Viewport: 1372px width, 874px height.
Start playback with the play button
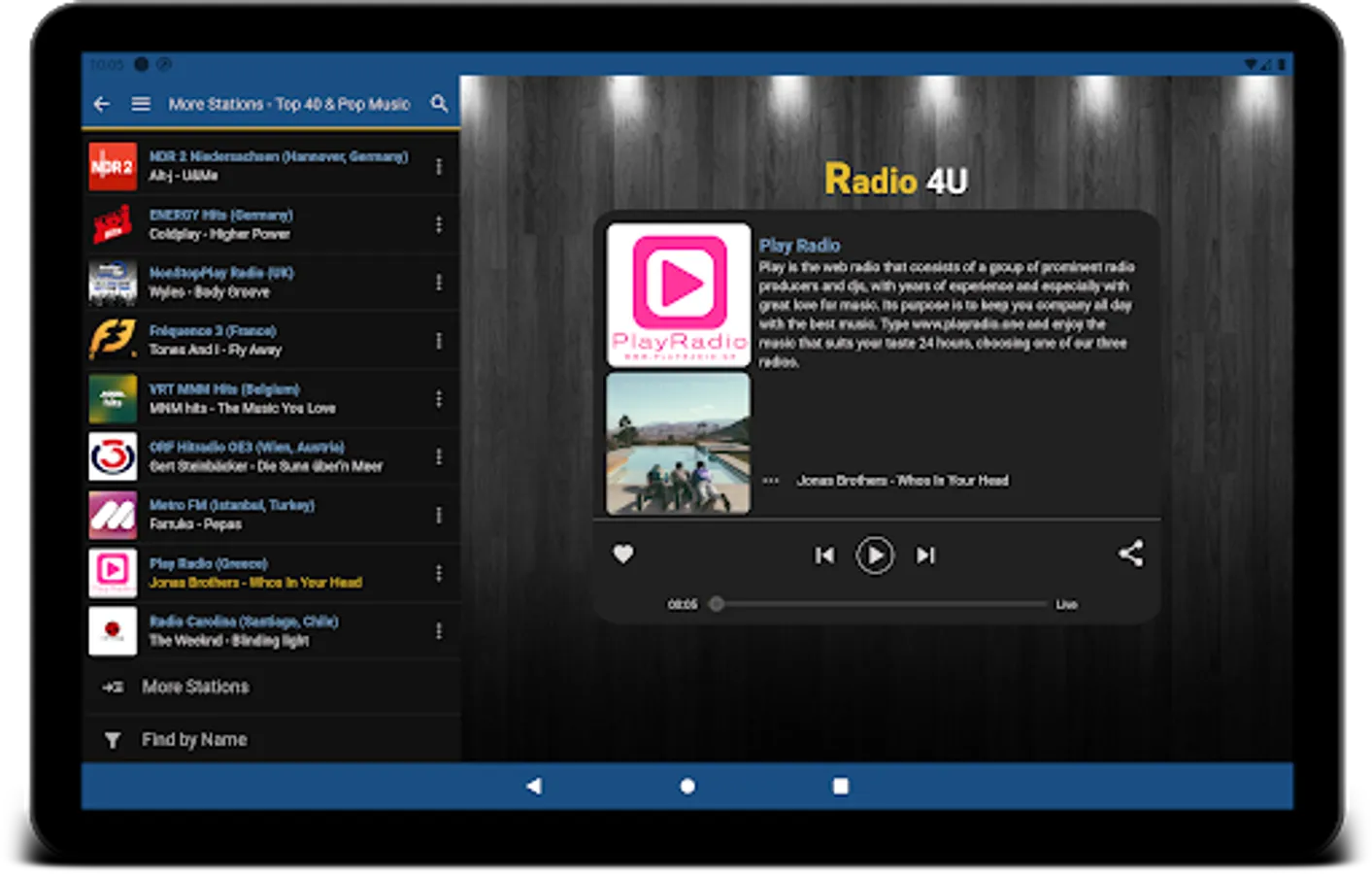[x=875, y=555]
